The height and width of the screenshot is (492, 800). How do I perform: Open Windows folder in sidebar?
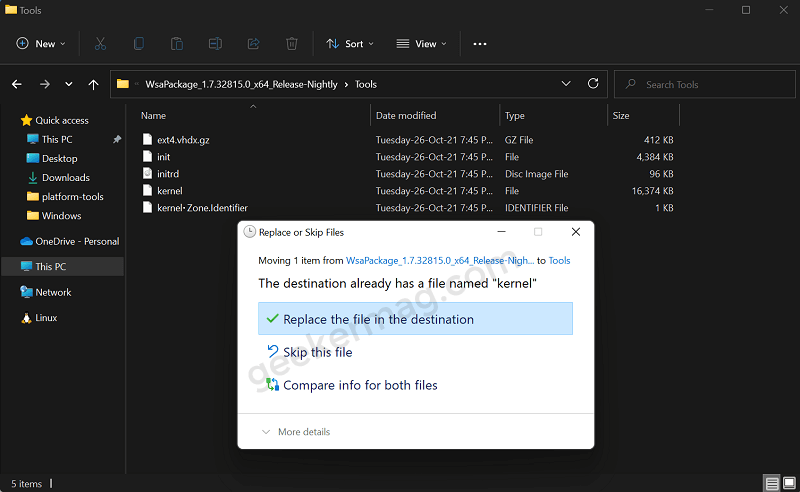point(61,216)
